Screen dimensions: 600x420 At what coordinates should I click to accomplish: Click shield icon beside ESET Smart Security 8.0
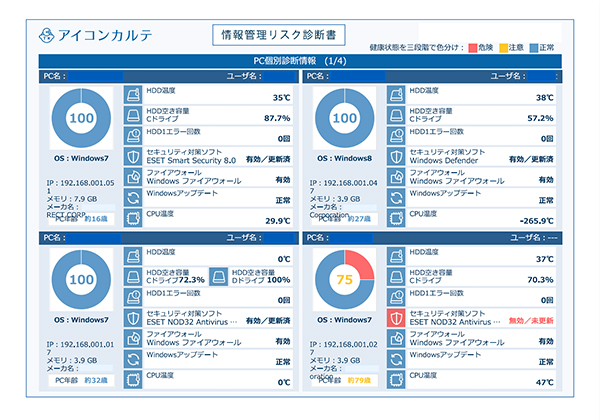click(x=133, y=156)
